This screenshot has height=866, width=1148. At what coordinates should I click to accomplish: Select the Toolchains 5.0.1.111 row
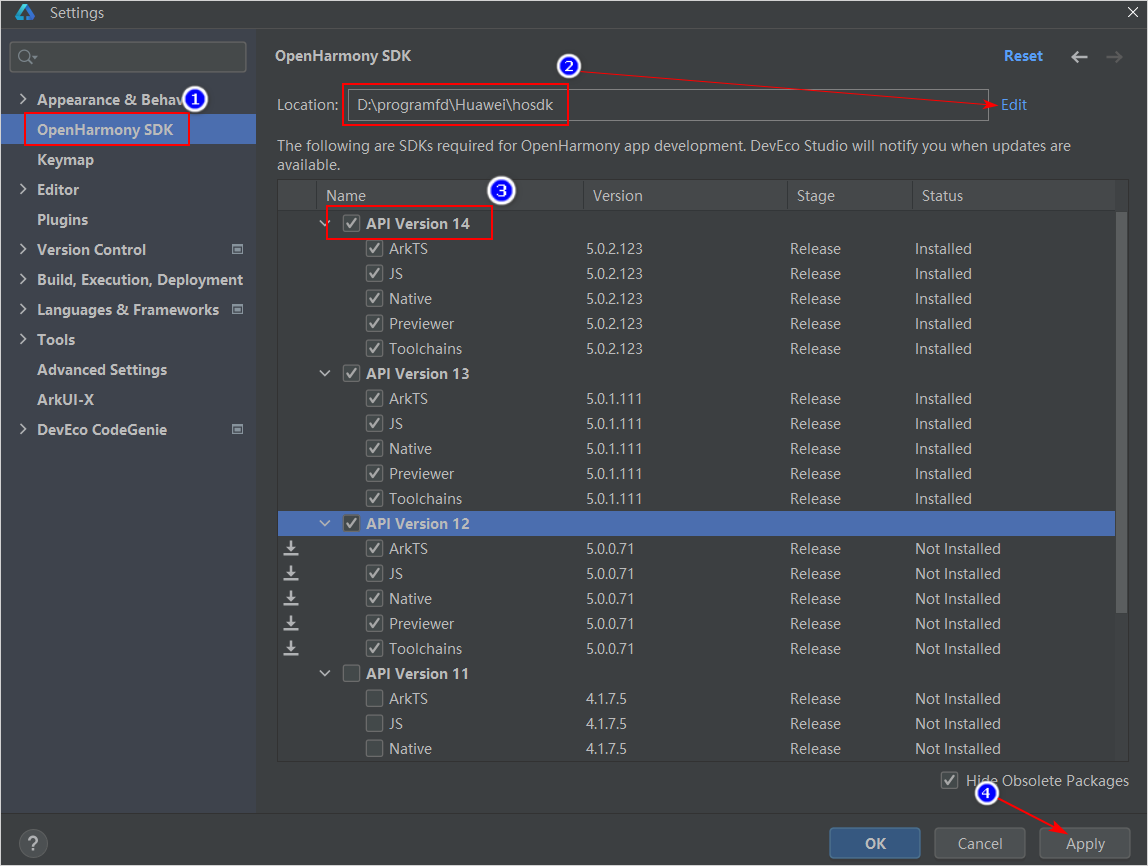[x=696, y=499]
